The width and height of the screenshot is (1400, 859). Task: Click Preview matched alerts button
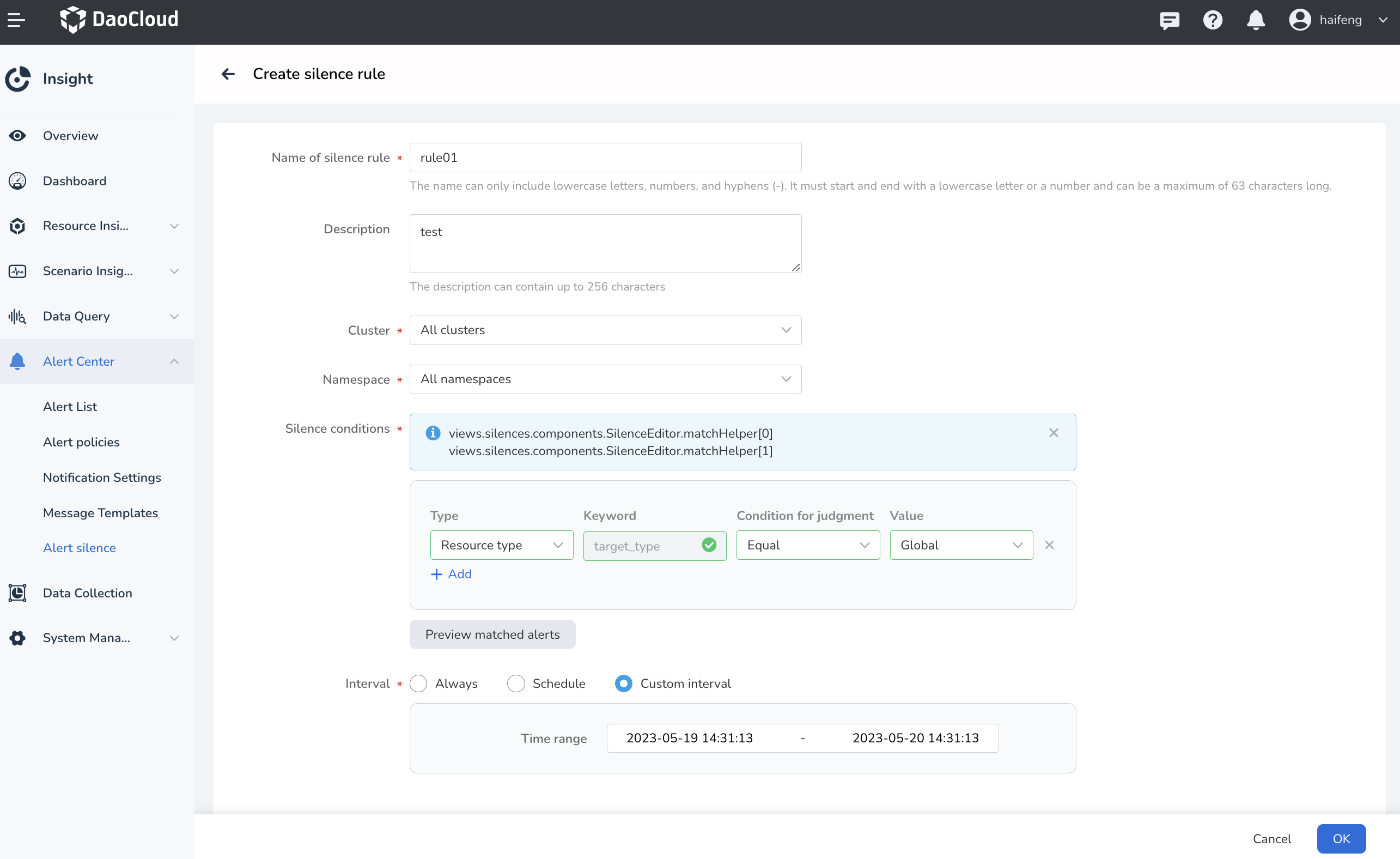pyautogui.click(x=492, y=634)
